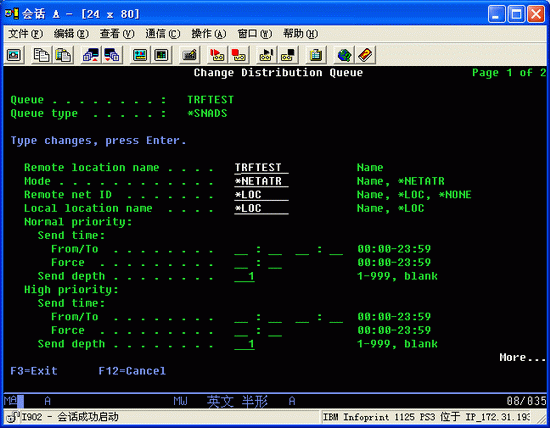The height and width of the screenshot is (428, 550).
Task: Open the 帮助(H) menu
Action: tap(300, 34)
